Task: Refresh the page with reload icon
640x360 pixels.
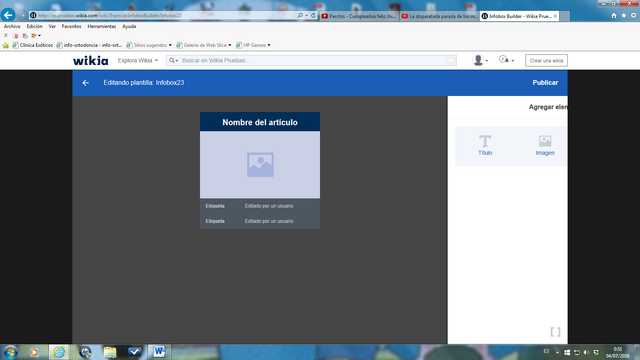Action: 313,16
